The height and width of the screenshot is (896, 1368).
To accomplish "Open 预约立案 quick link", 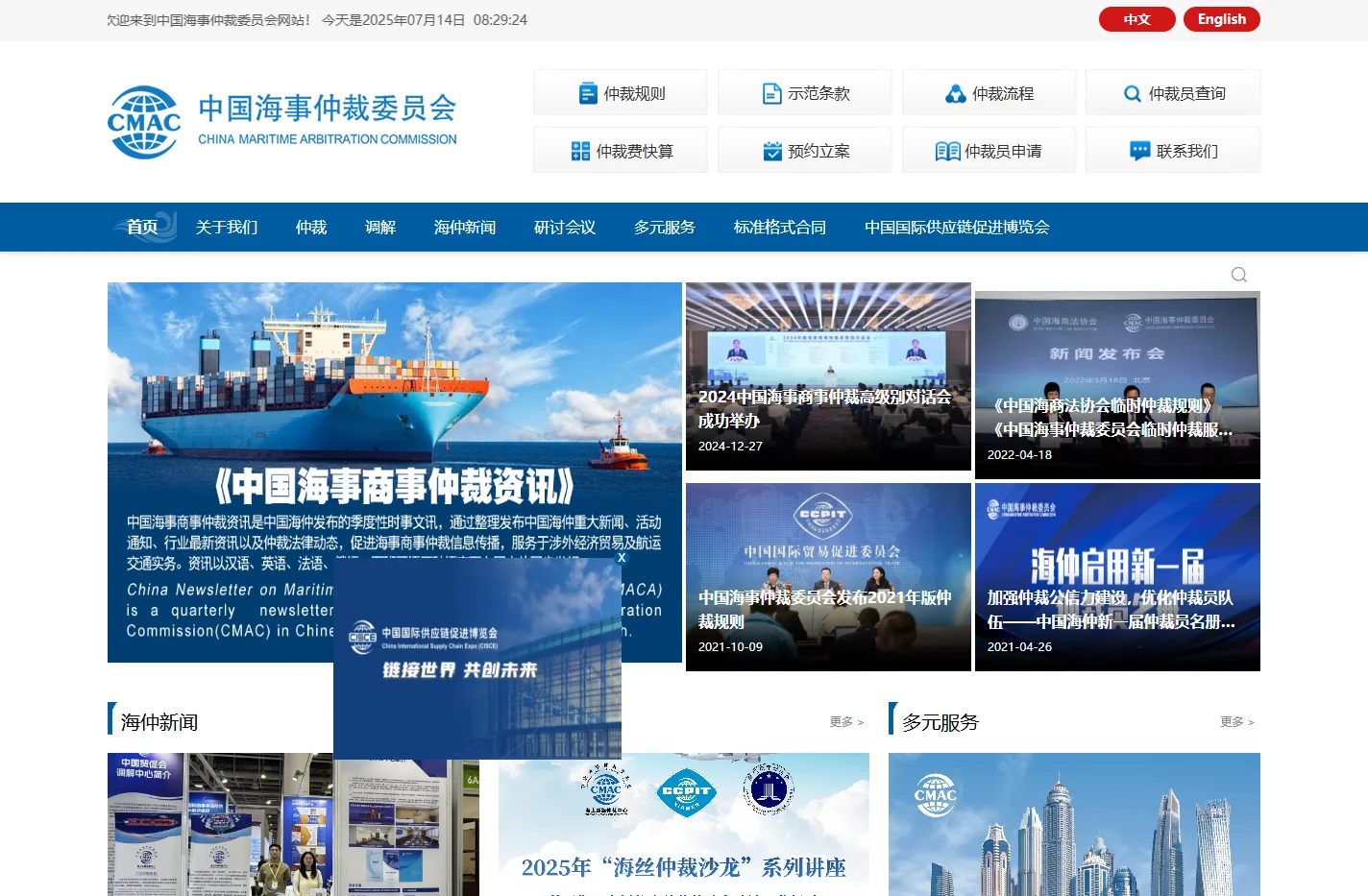I will [x=805, y=150].
